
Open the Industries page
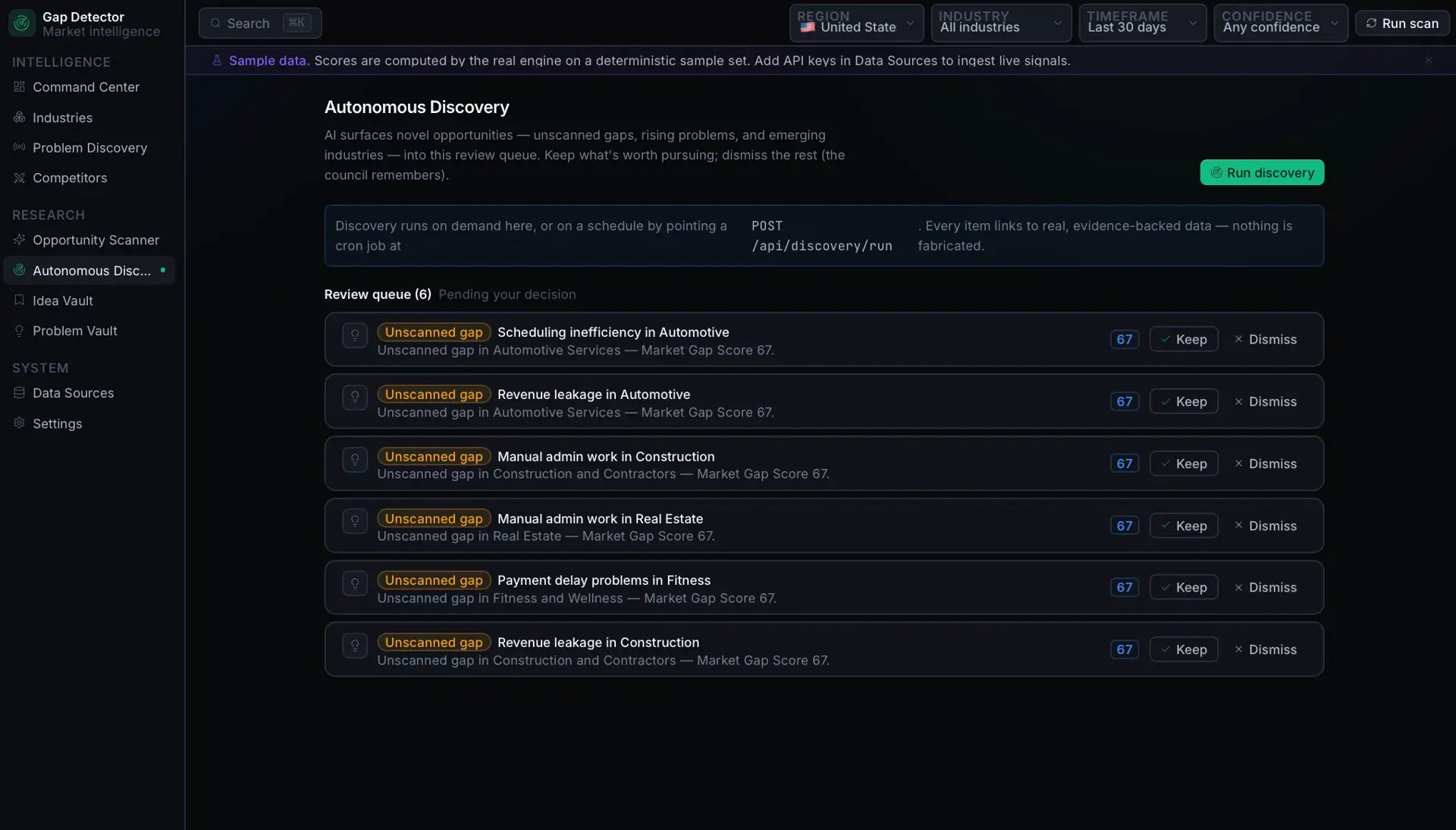tap(89, 118)
